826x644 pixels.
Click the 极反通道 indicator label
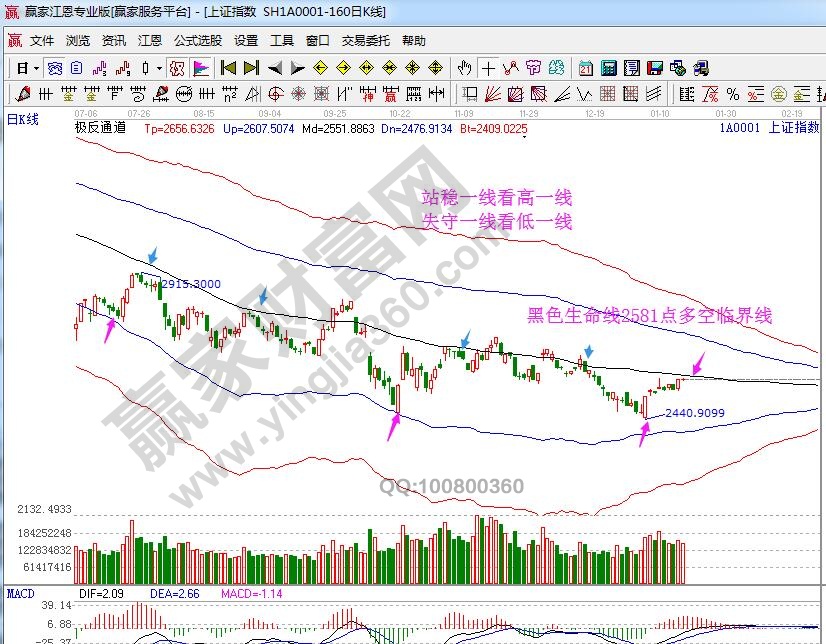coord(100,128)
